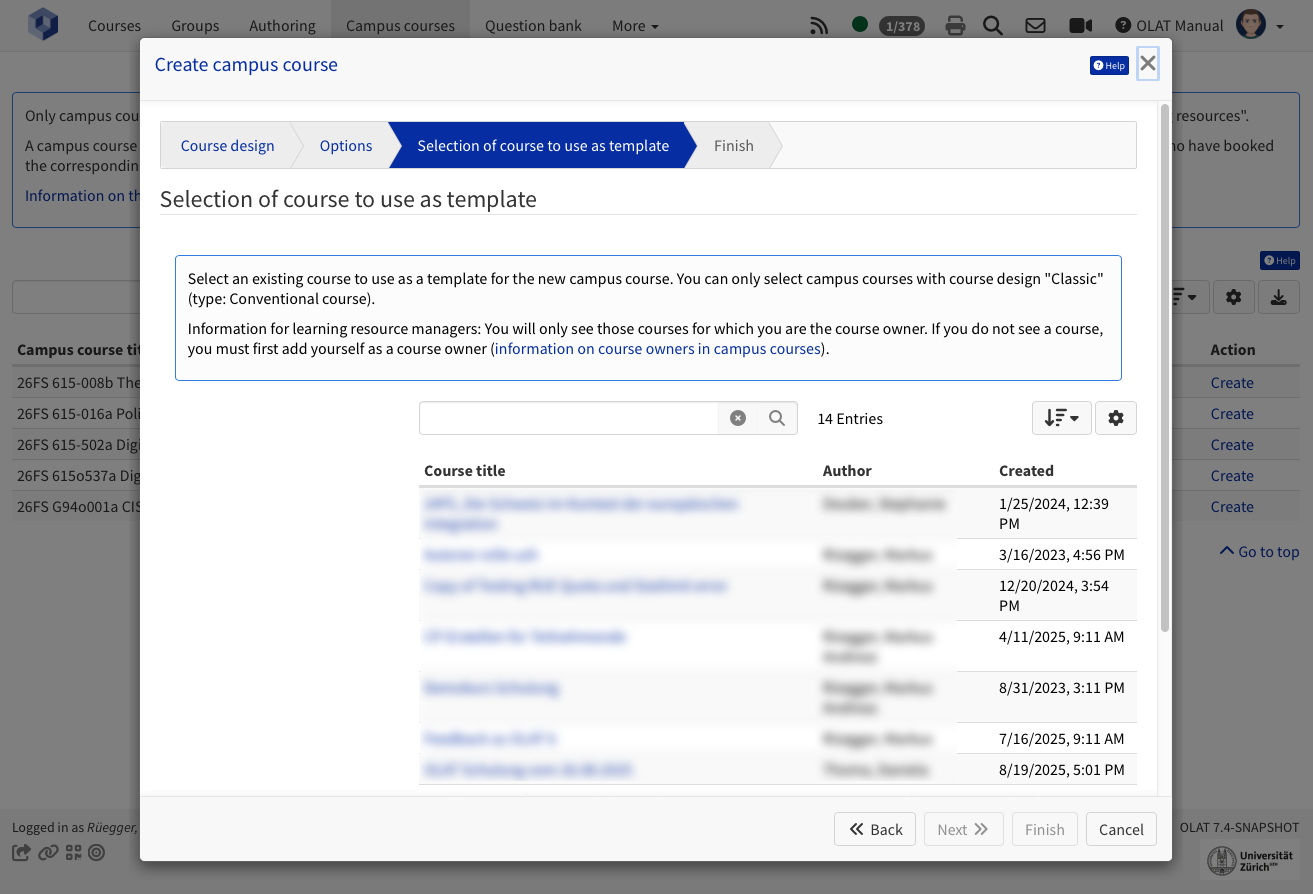Go to Course design wizard step
Viewport: 1313px width, 894px height.
(x=227, y=146)
